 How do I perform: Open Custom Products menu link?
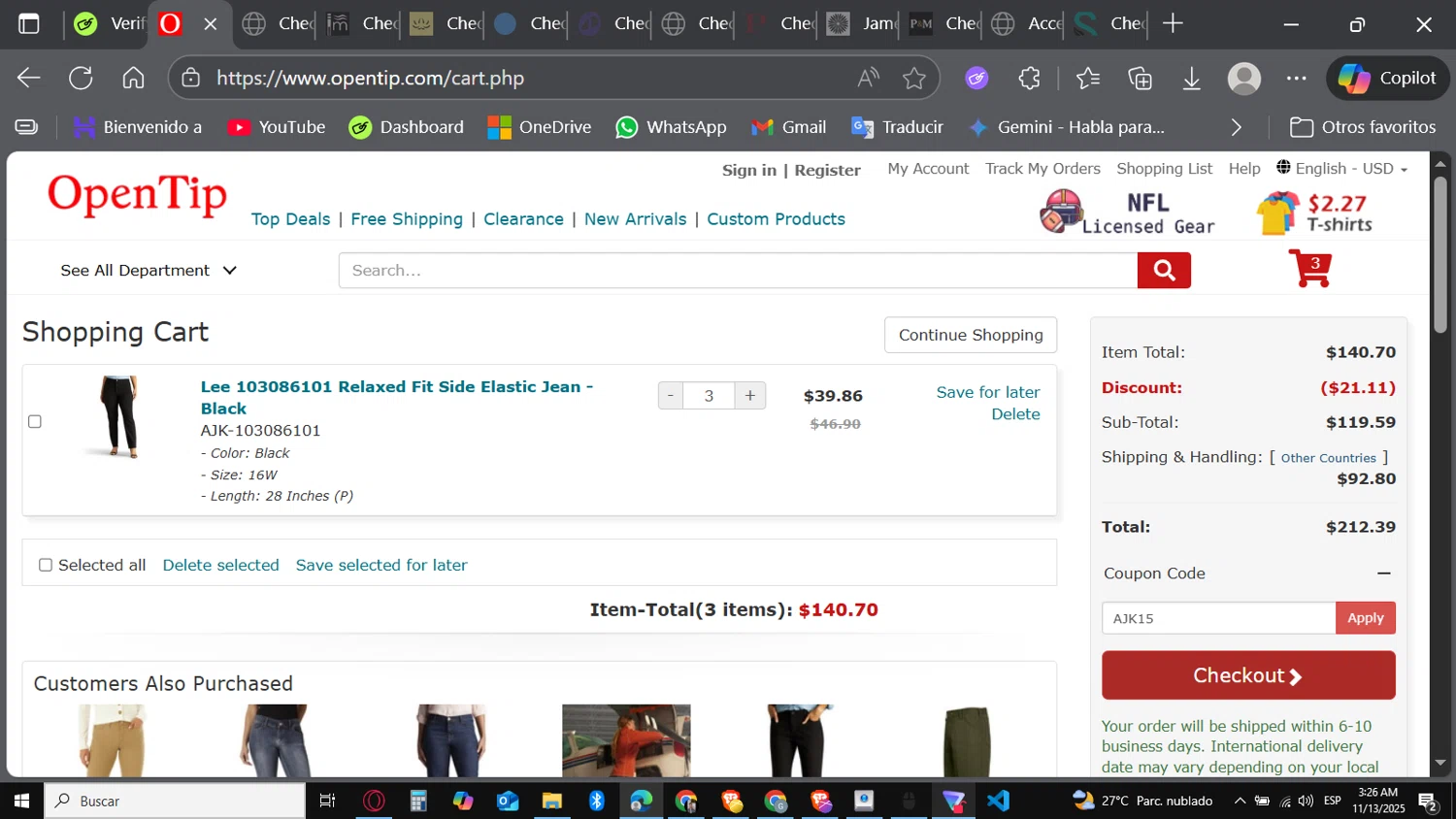776,219
